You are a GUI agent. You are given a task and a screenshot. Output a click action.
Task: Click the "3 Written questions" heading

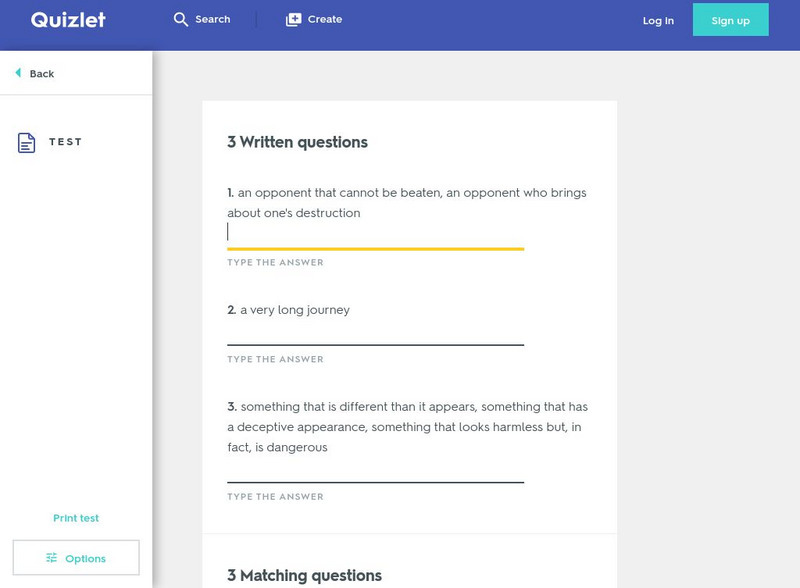coord(297,142)
